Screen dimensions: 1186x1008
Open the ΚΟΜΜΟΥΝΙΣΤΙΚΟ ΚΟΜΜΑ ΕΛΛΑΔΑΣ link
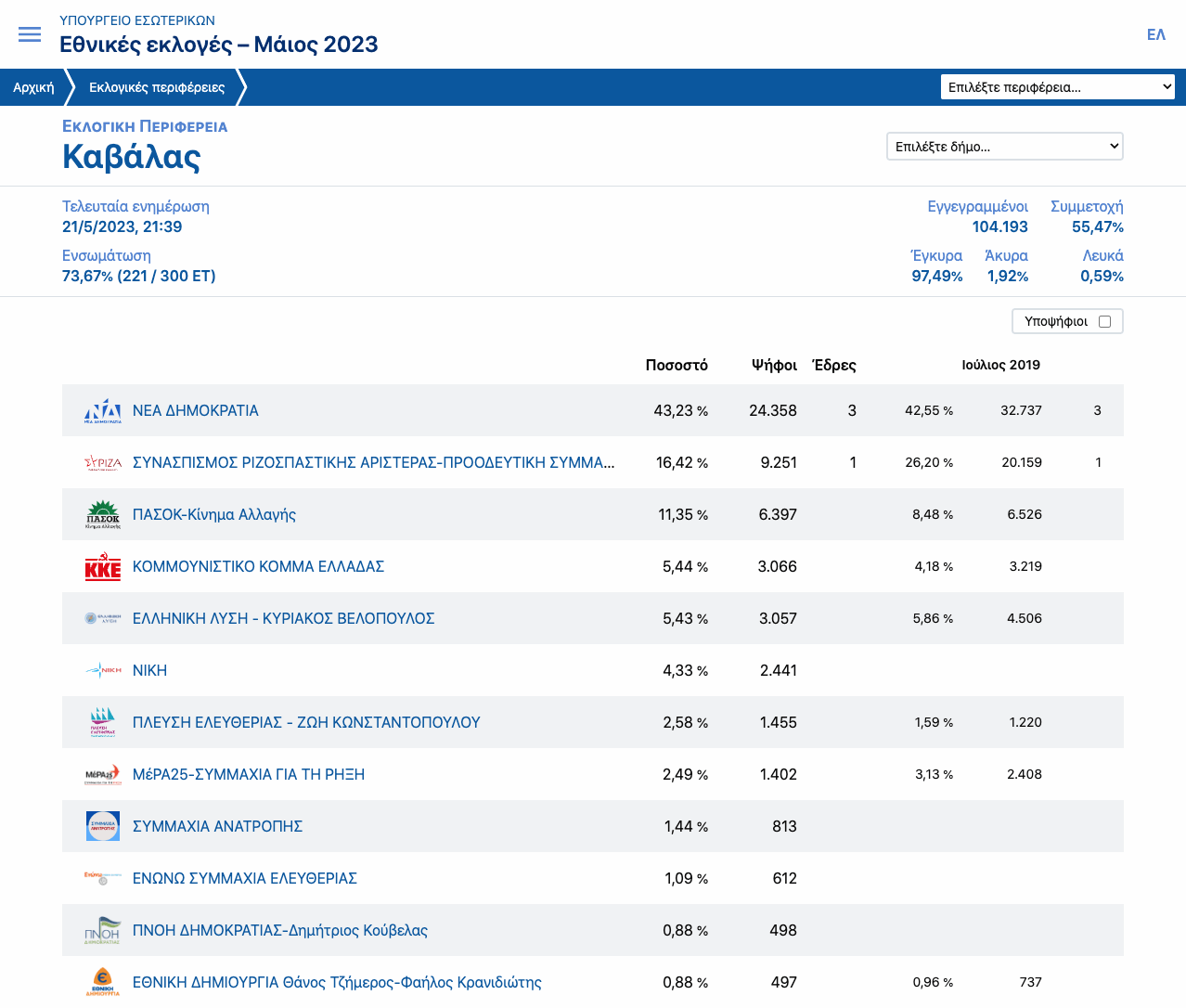(x=258, y=566)
